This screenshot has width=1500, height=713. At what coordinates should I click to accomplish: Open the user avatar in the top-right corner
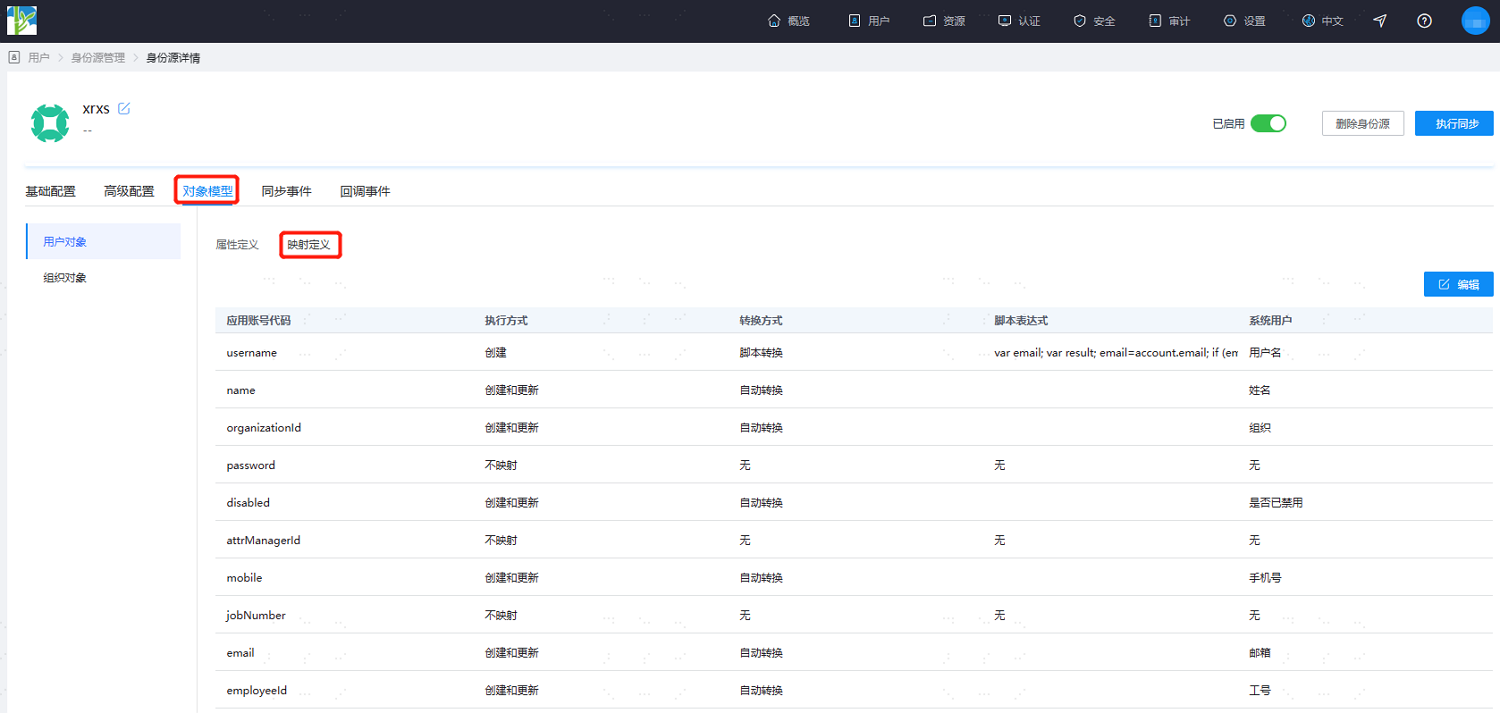[x=1475, y=21]
